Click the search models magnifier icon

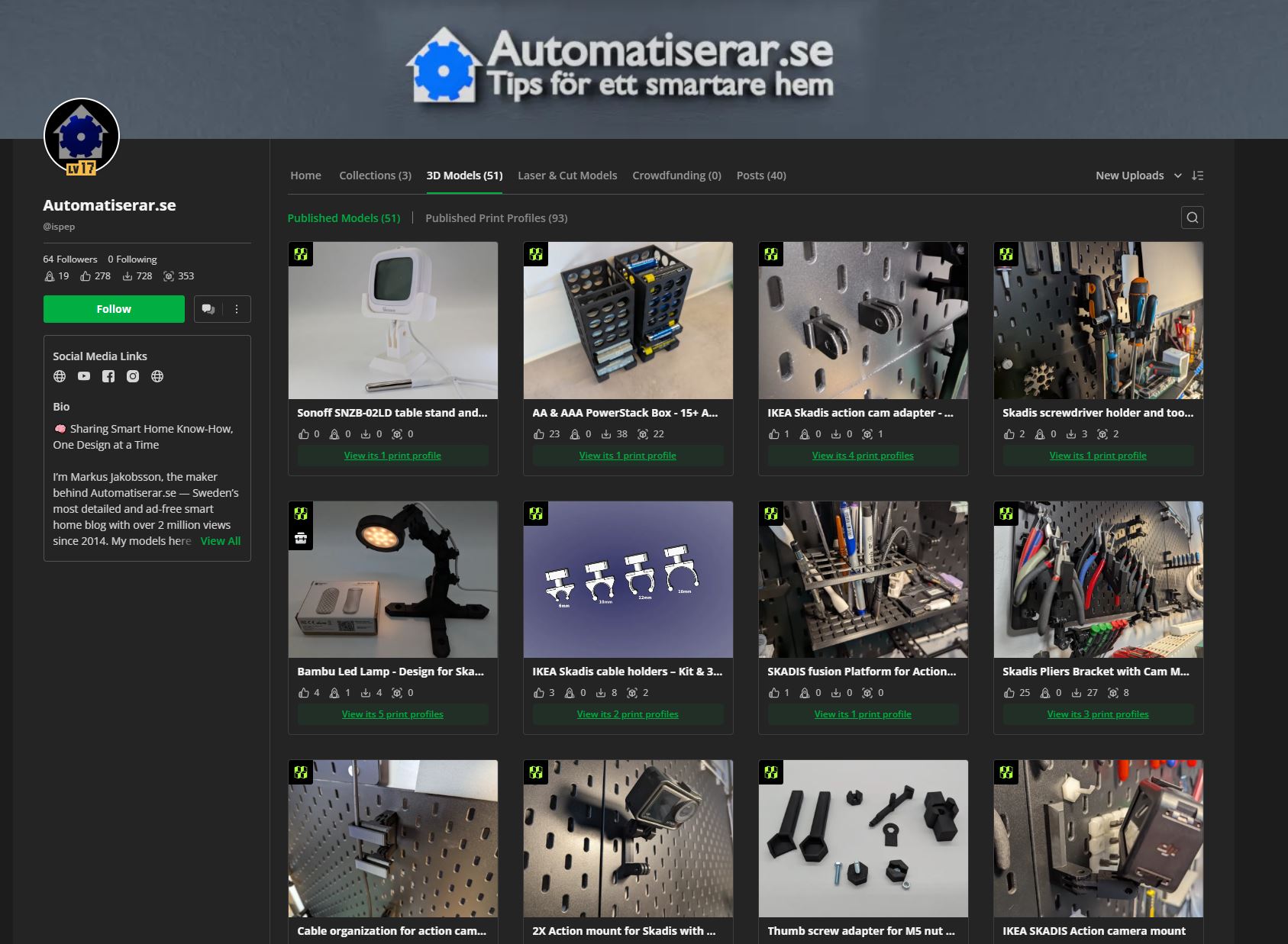pyautogui.click(x=1192, y=217)
